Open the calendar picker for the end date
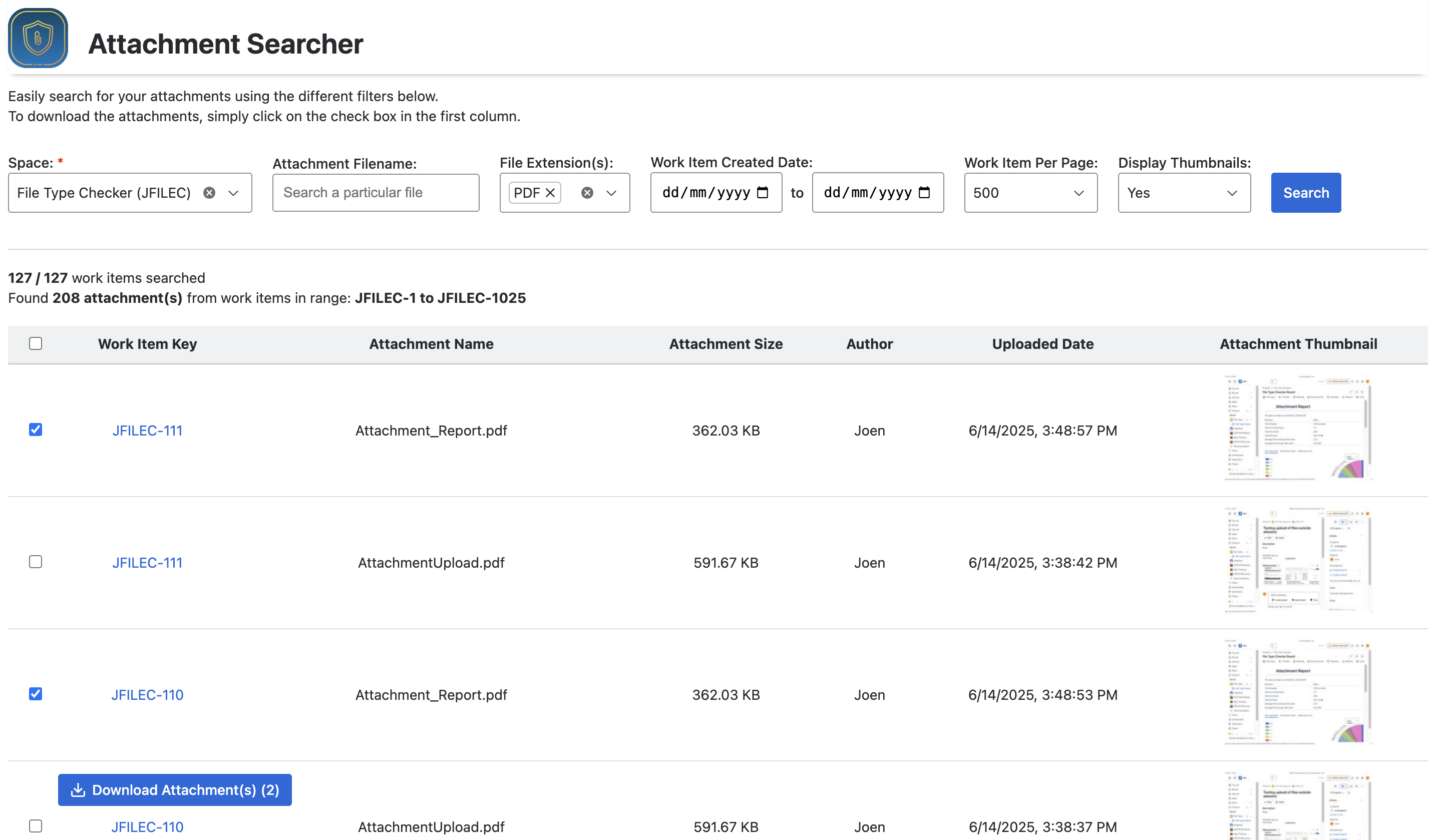 pos(924,193)
